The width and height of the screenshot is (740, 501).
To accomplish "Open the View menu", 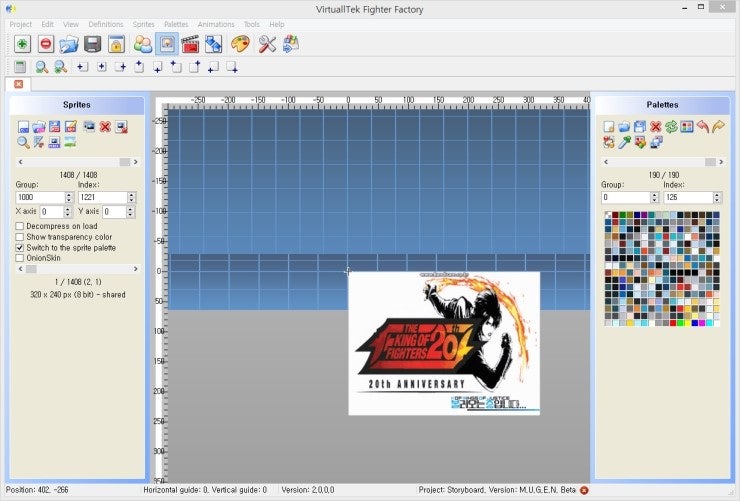I will [71, 24].
